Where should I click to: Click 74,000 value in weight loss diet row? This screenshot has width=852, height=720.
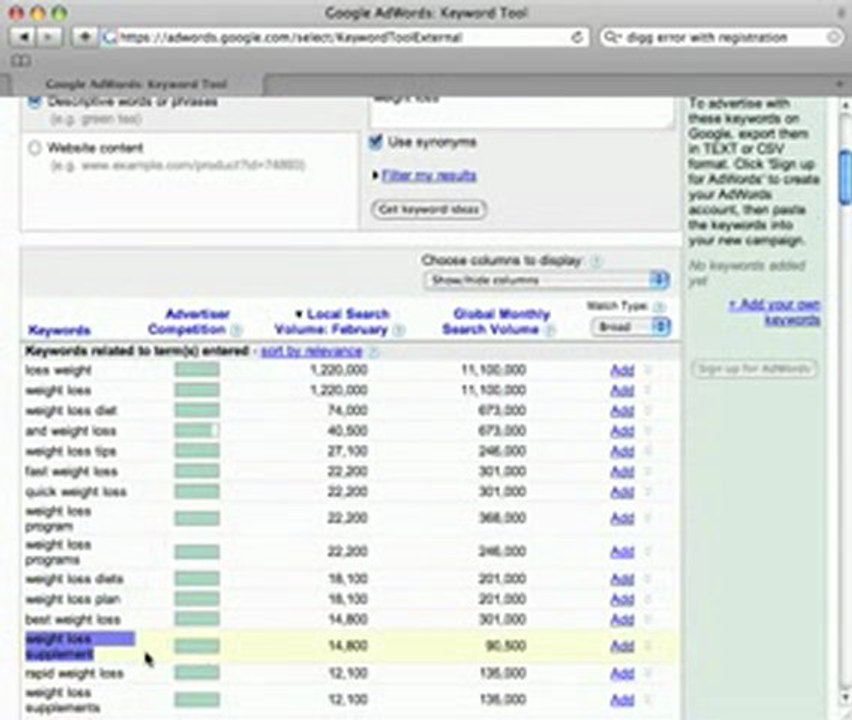(x=348, y=411)
